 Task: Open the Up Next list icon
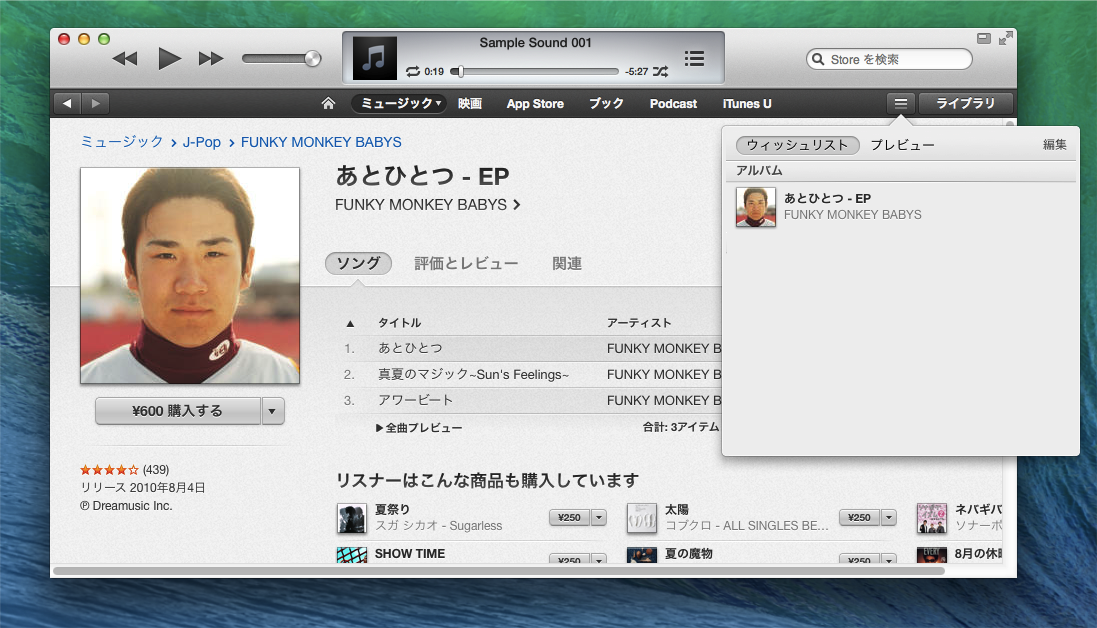(x=694, y=59)
